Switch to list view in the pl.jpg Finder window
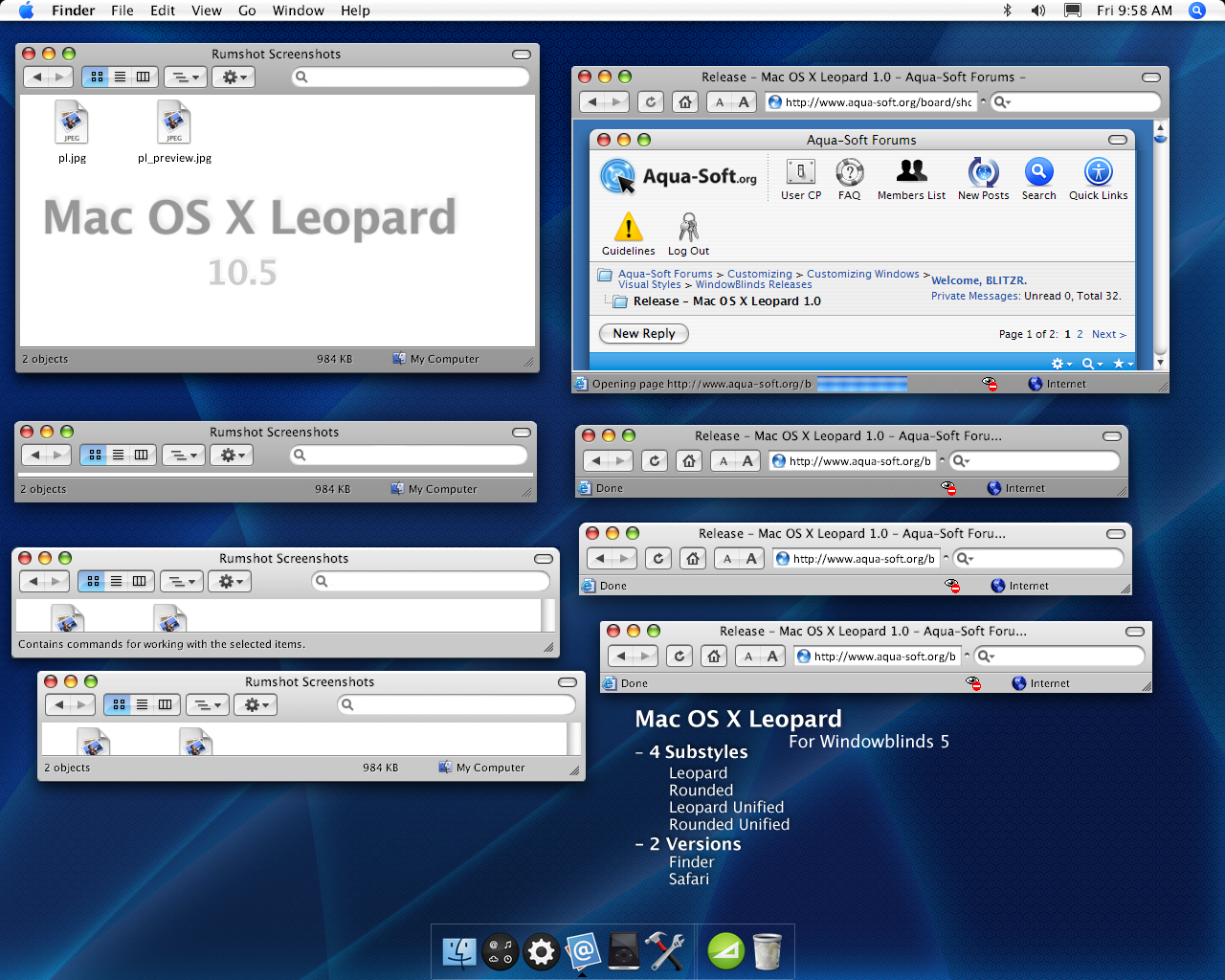 point(120,77)
